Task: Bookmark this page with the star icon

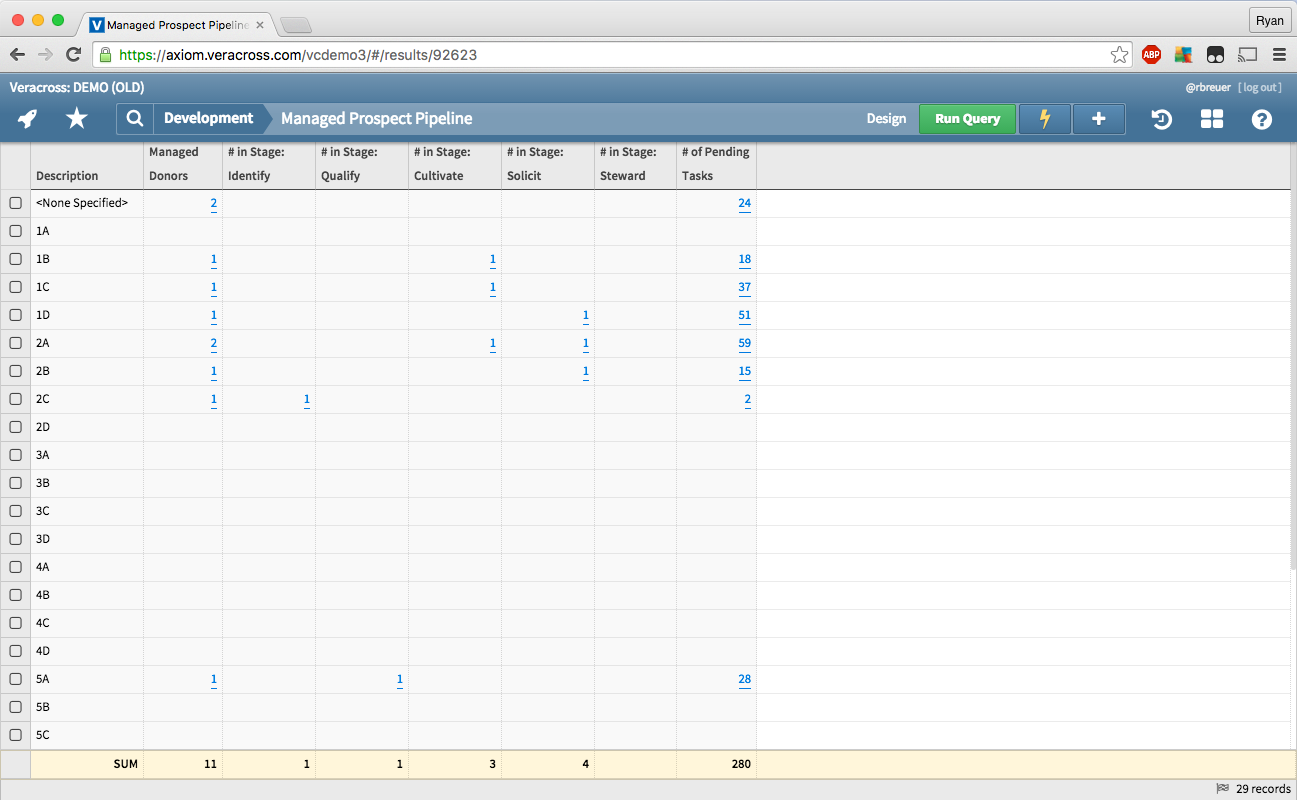Action: (1119, 55)
